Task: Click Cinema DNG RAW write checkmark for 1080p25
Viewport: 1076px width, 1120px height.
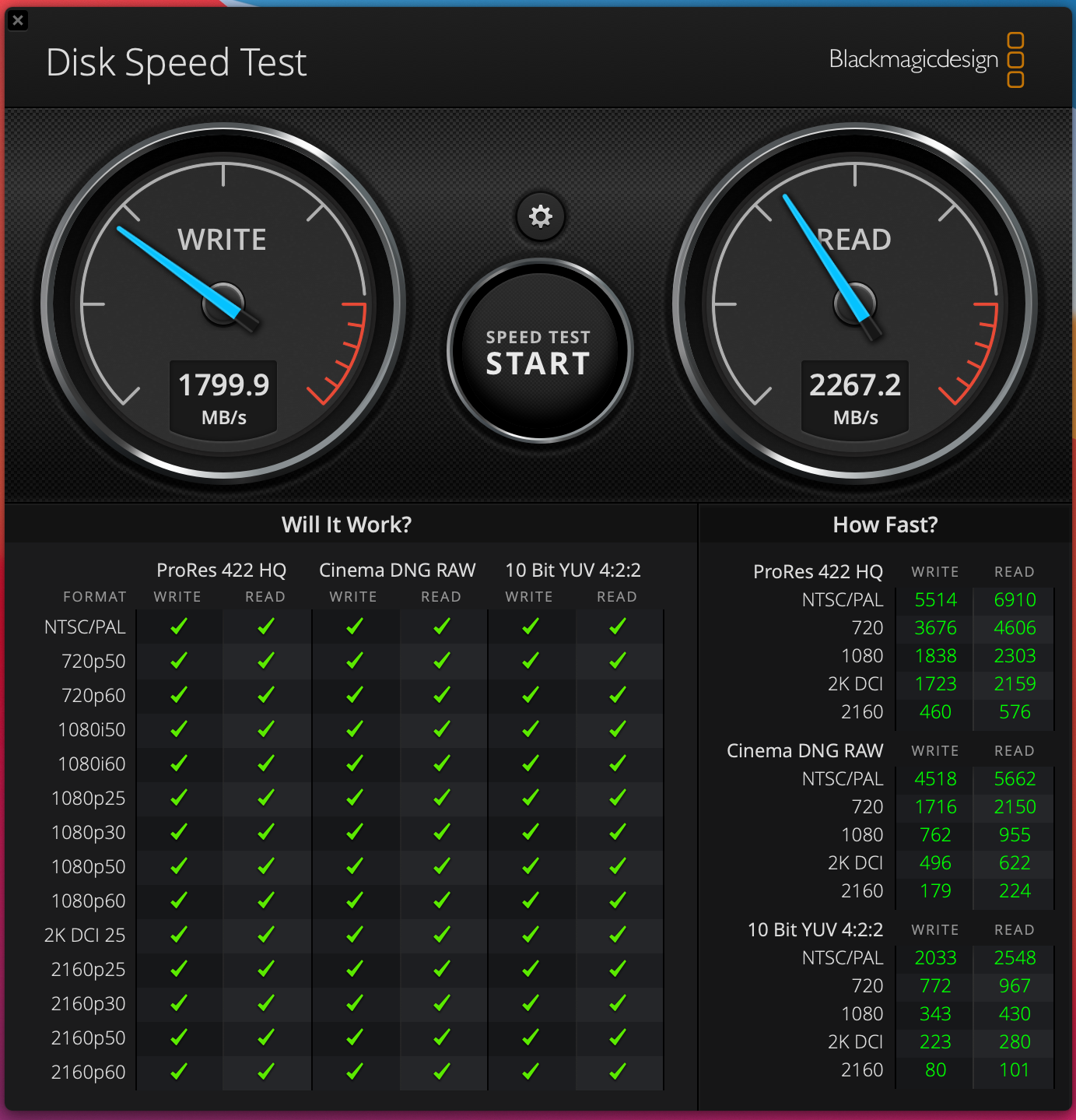Action: (355, 798)
